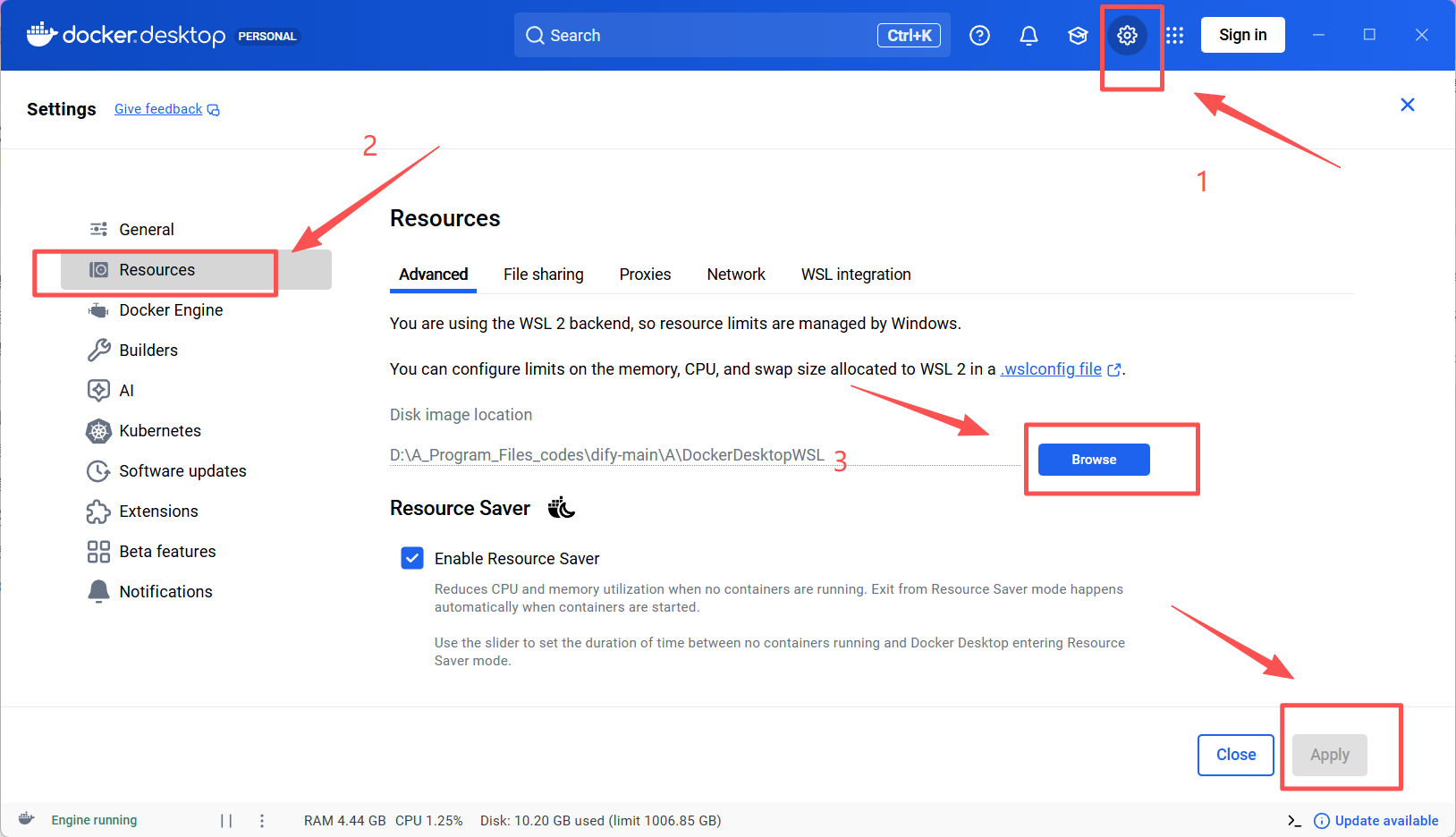Screen dimensions: 1456x837
Task: Open engine options three-dot menu
Action: pyautogui.click(x=261, y=820)
